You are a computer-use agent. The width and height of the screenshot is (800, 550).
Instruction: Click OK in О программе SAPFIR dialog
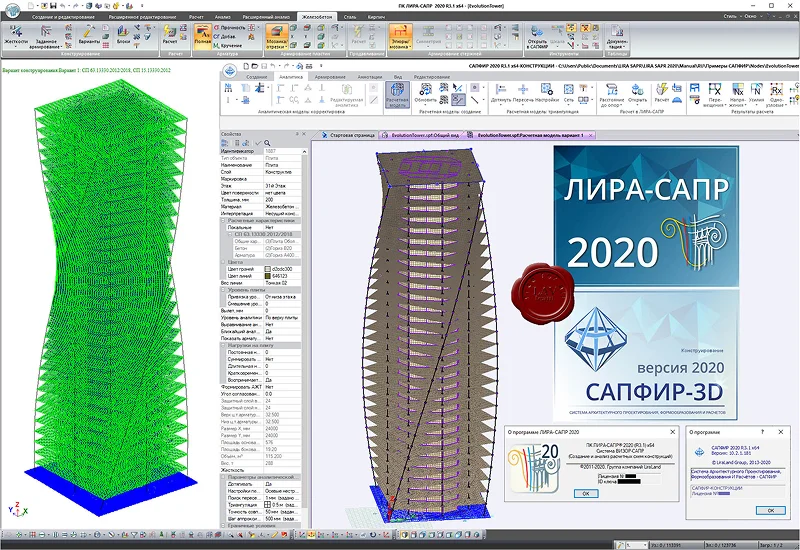pos(770,510)
